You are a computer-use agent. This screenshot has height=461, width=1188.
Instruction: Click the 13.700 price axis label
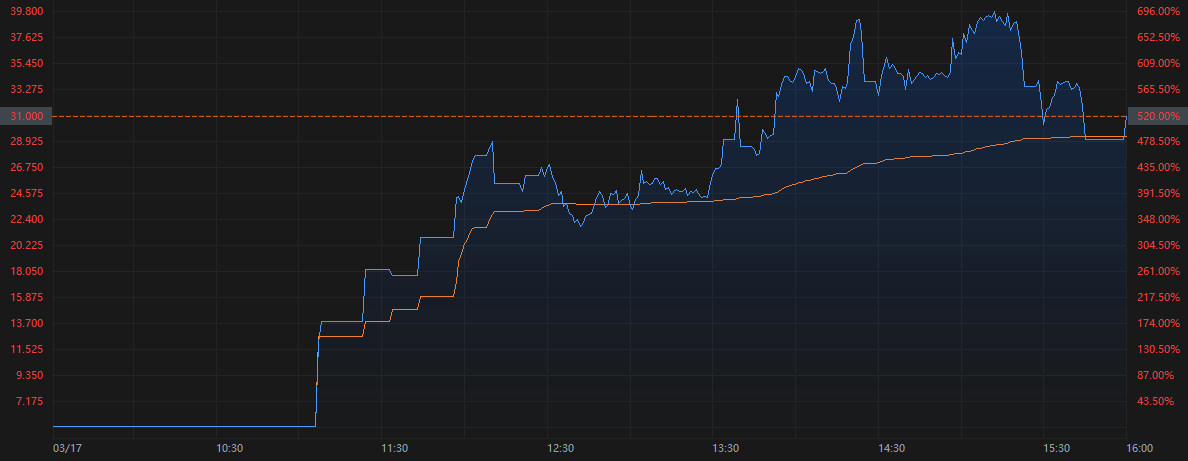[x=27, y=324]
